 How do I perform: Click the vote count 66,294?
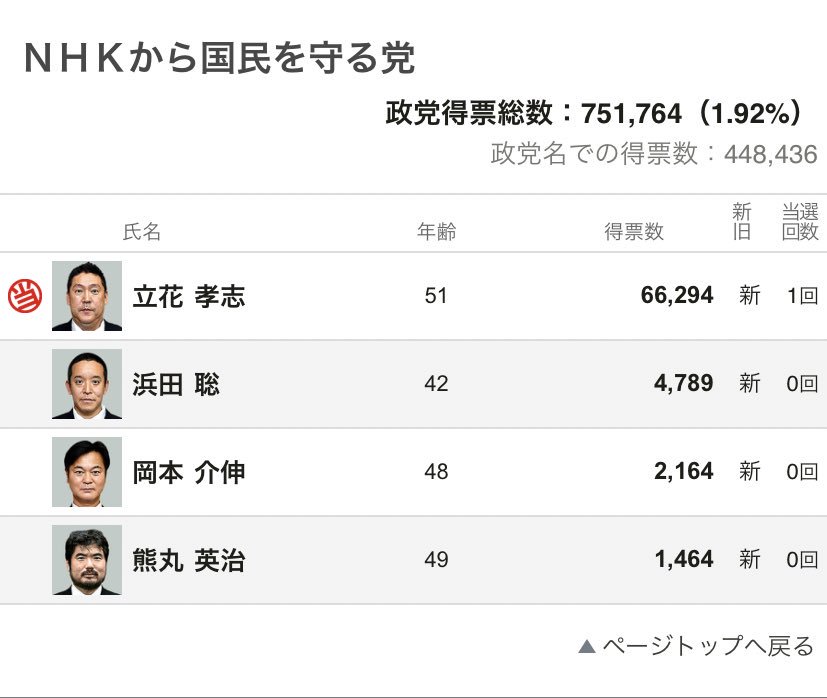pyautogui.click(x=677, y=295)
